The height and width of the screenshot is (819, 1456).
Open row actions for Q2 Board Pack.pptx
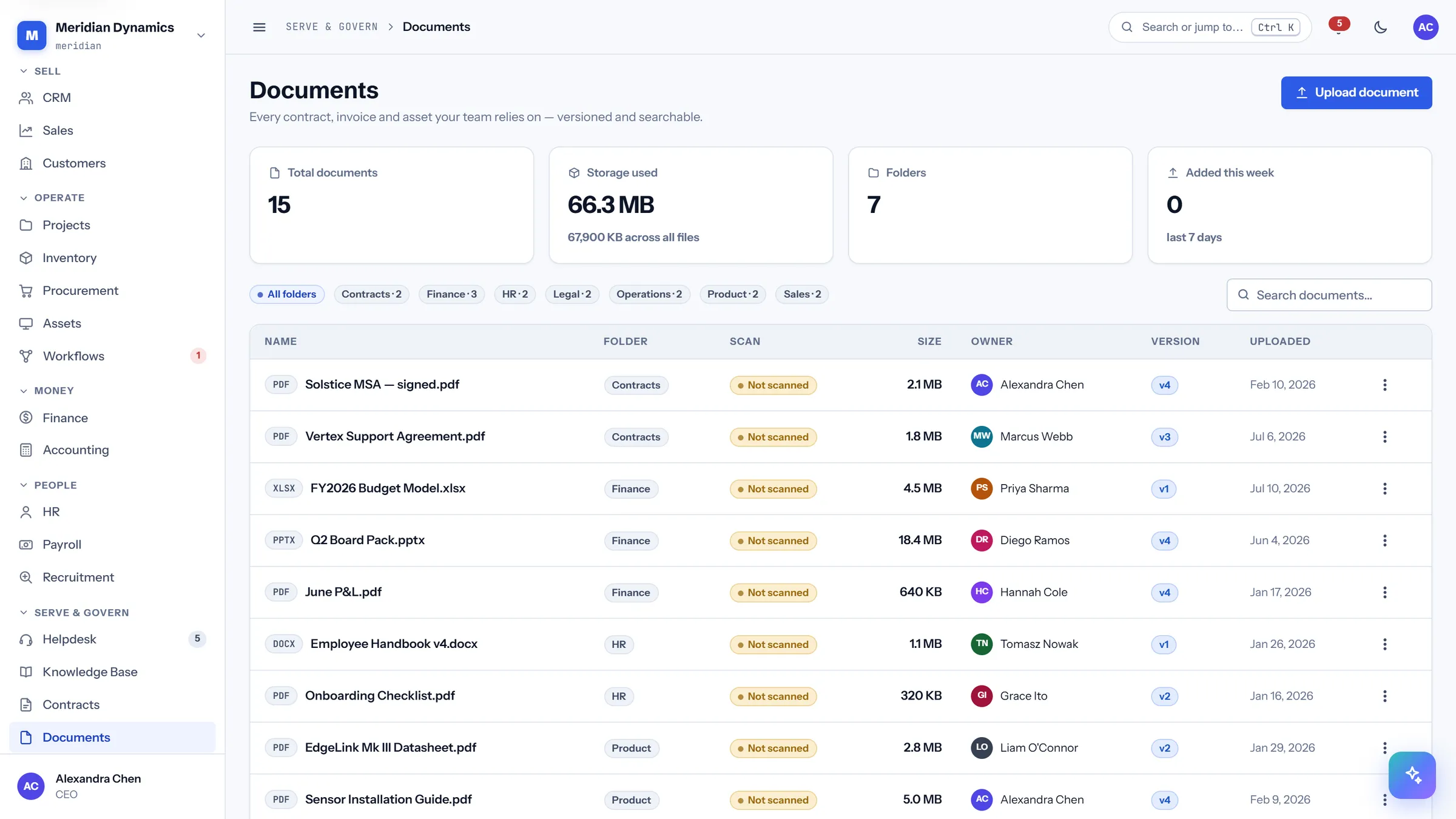1384,541
